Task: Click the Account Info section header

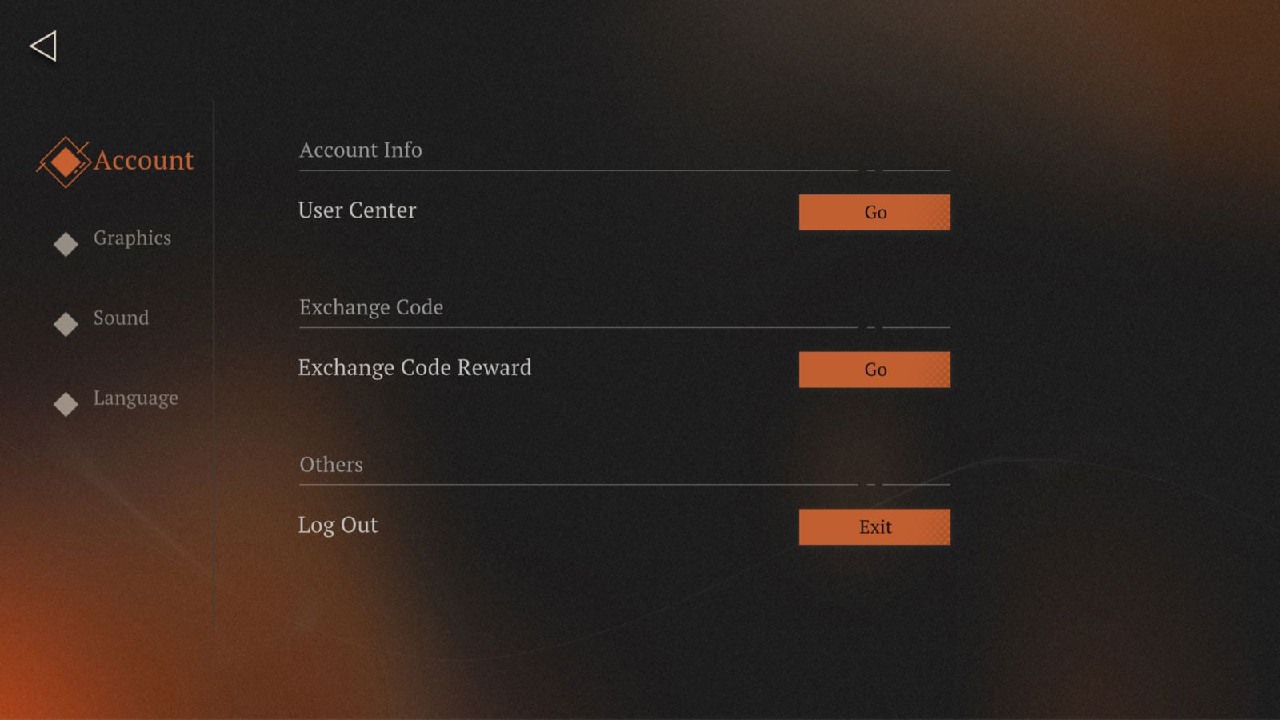Action: [x=360, y=149]
